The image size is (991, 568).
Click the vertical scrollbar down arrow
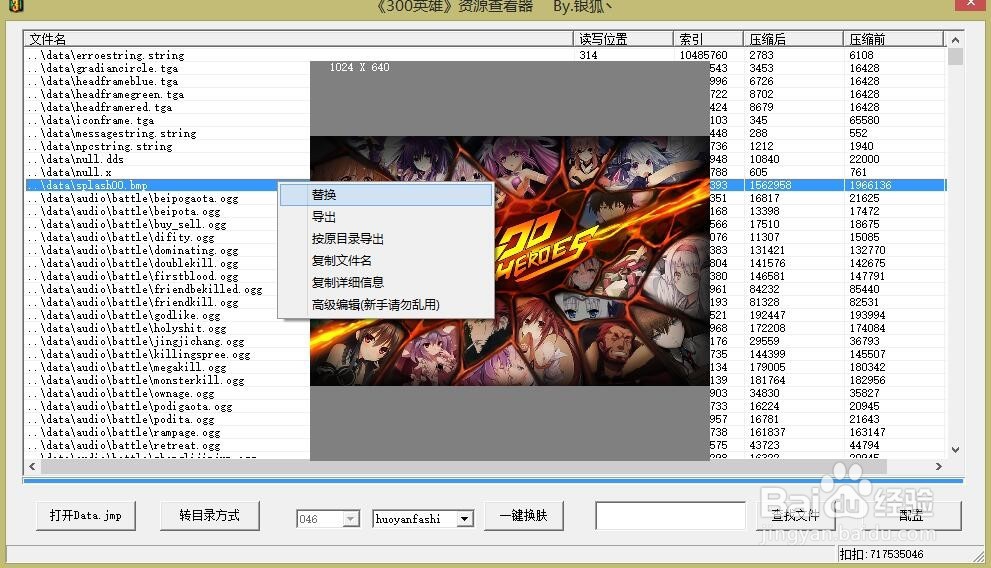[955, 450]
